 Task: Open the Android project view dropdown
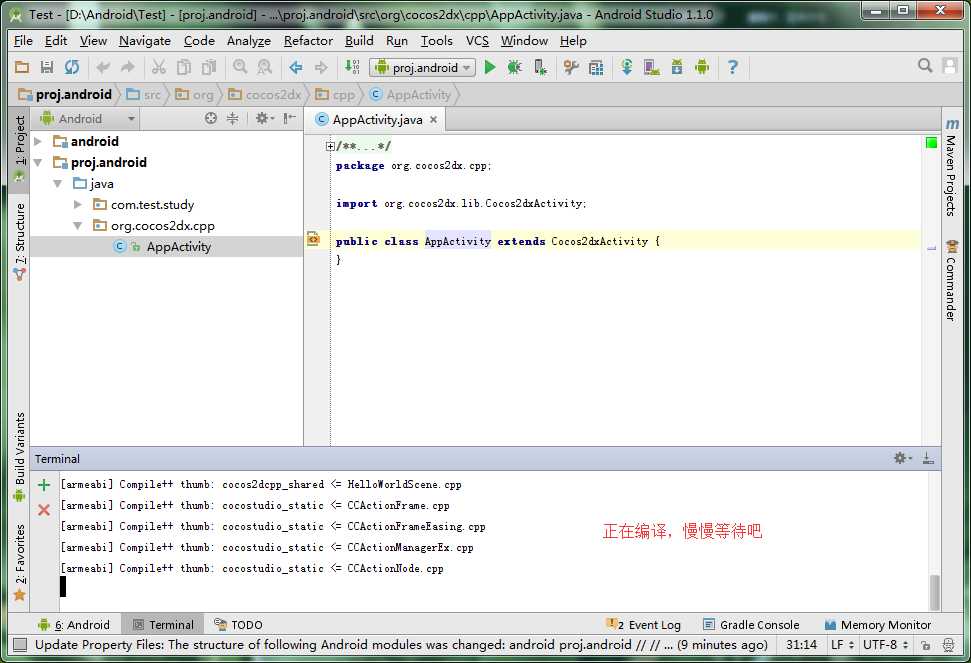point(87,118)
